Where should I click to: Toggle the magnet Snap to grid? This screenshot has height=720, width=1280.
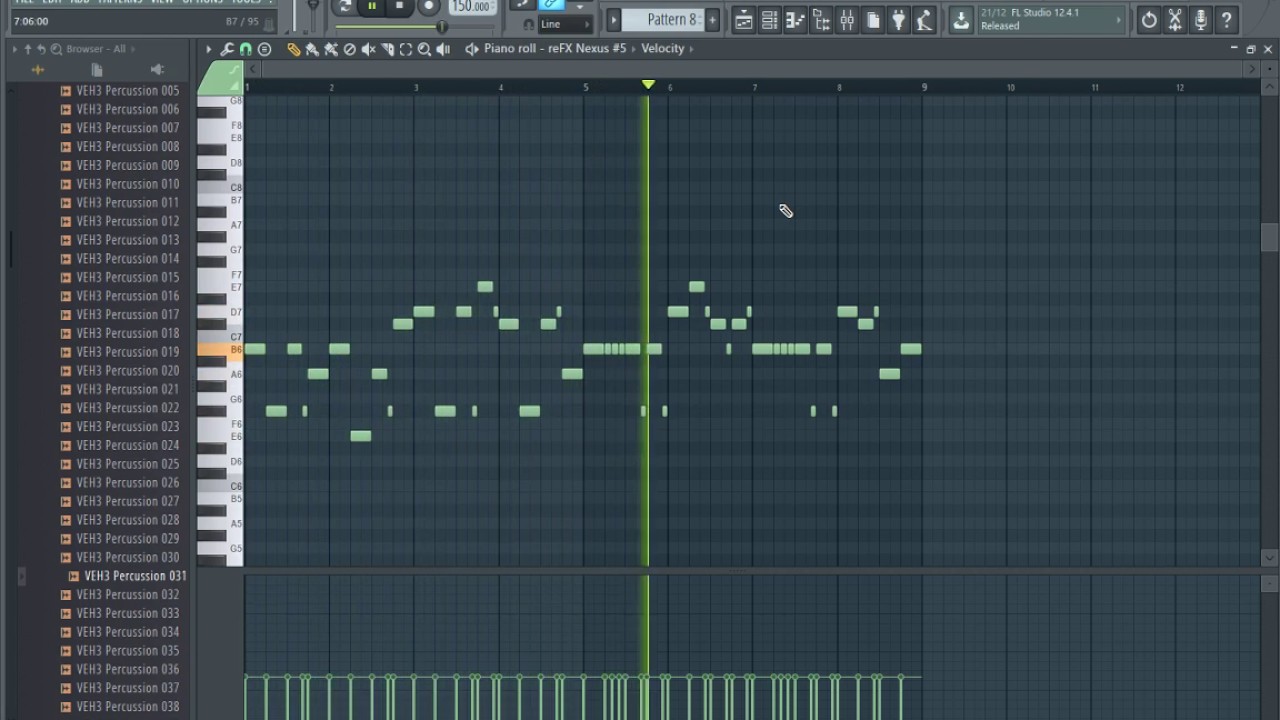(245, 49)
